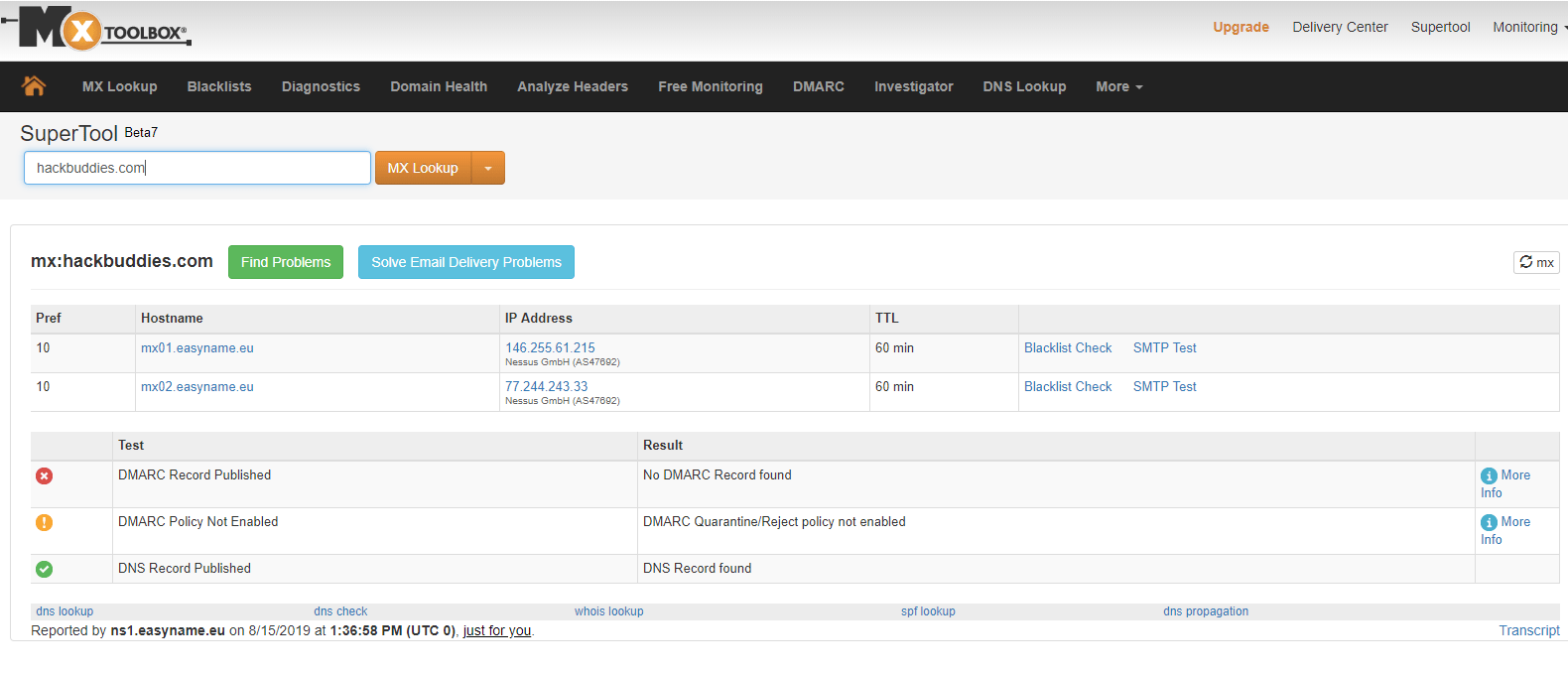Image resolution: width=1568 pixels, height=674 pixels.
Task: Open Free Monitoring menu item
Action: (711, 86)
